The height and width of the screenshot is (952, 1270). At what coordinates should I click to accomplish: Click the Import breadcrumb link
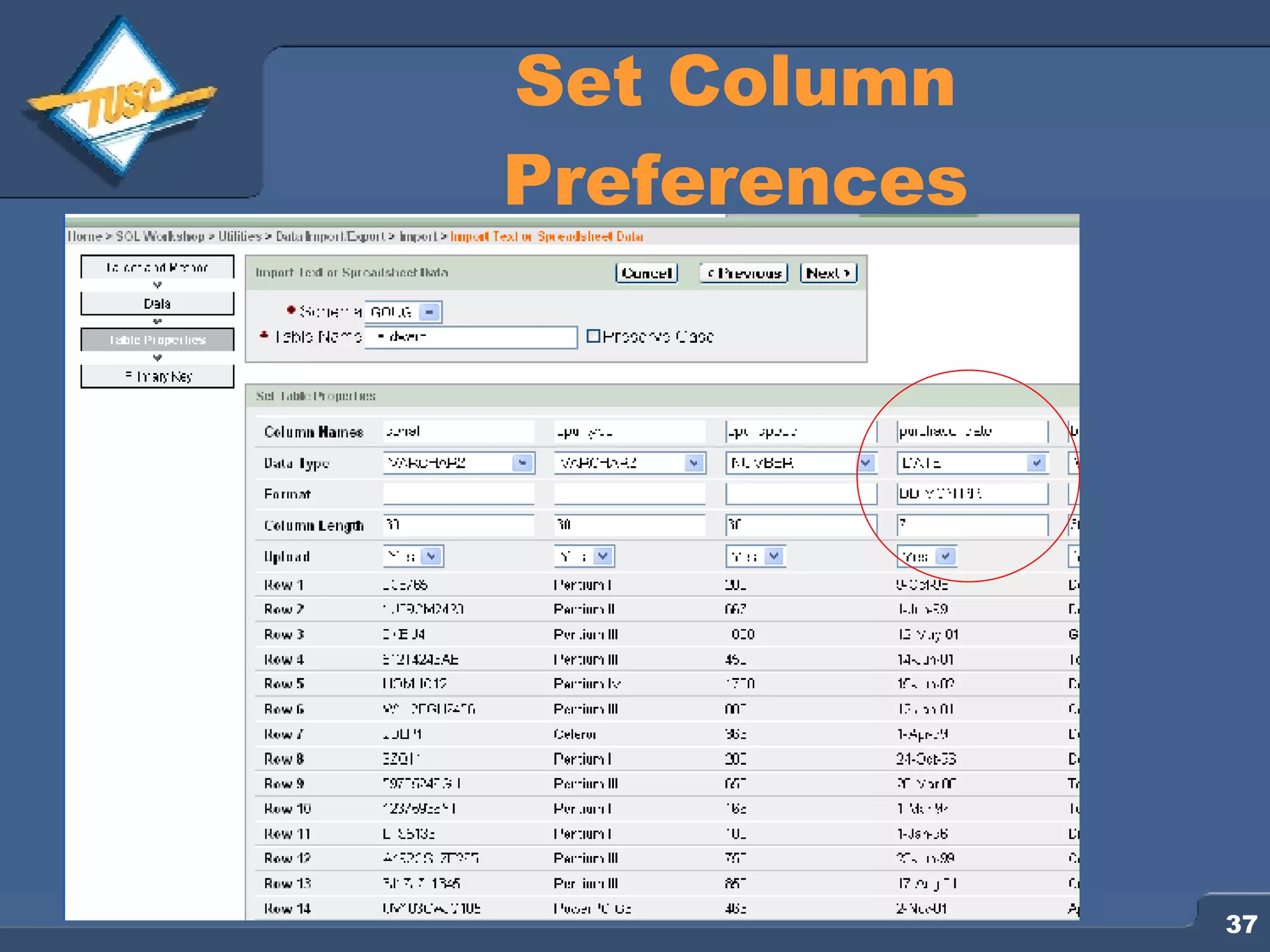tap(417, 236)
